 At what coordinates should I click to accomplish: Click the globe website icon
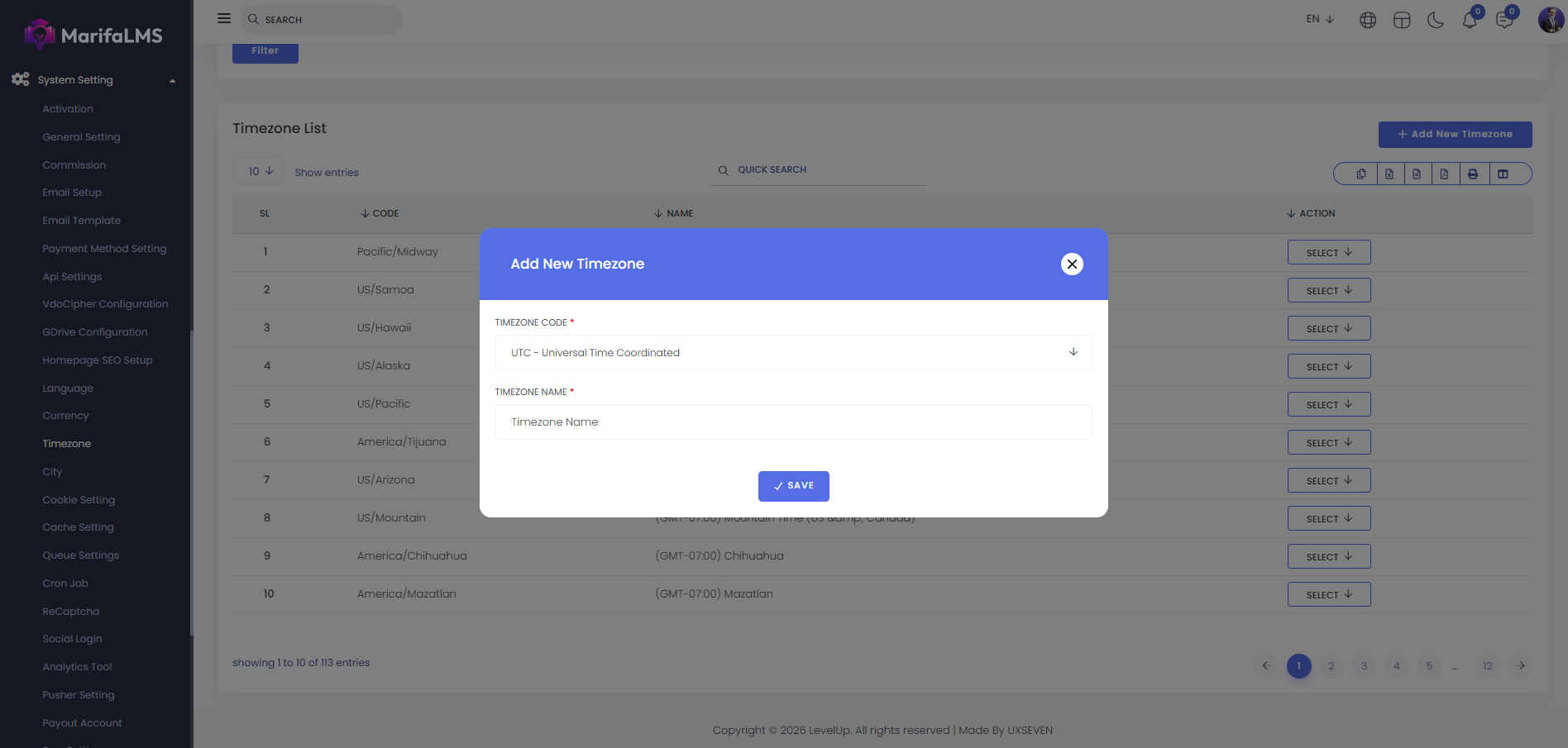[1368, 20]
